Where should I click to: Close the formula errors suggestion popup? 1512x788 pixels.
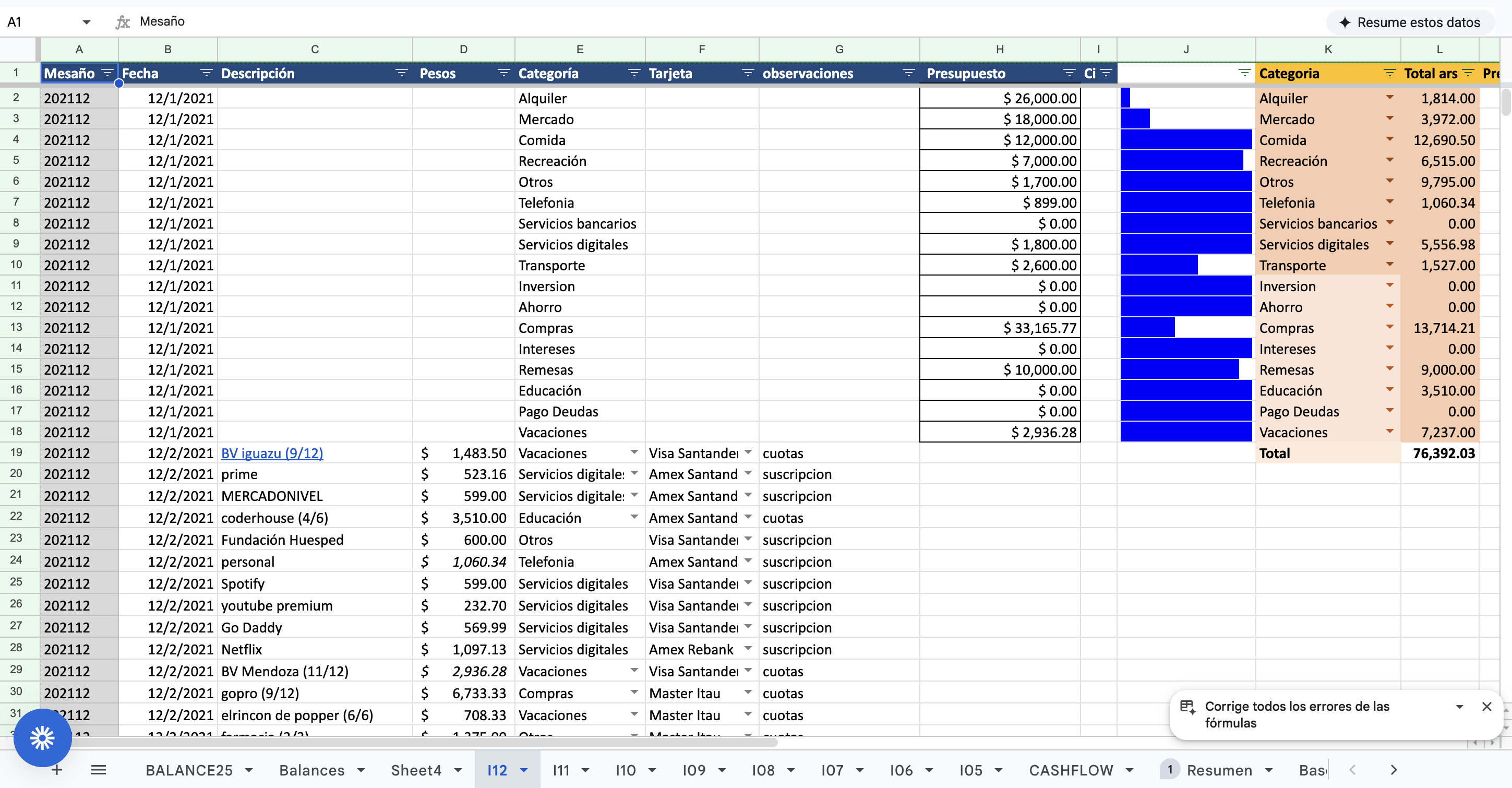click(1487, 707)
